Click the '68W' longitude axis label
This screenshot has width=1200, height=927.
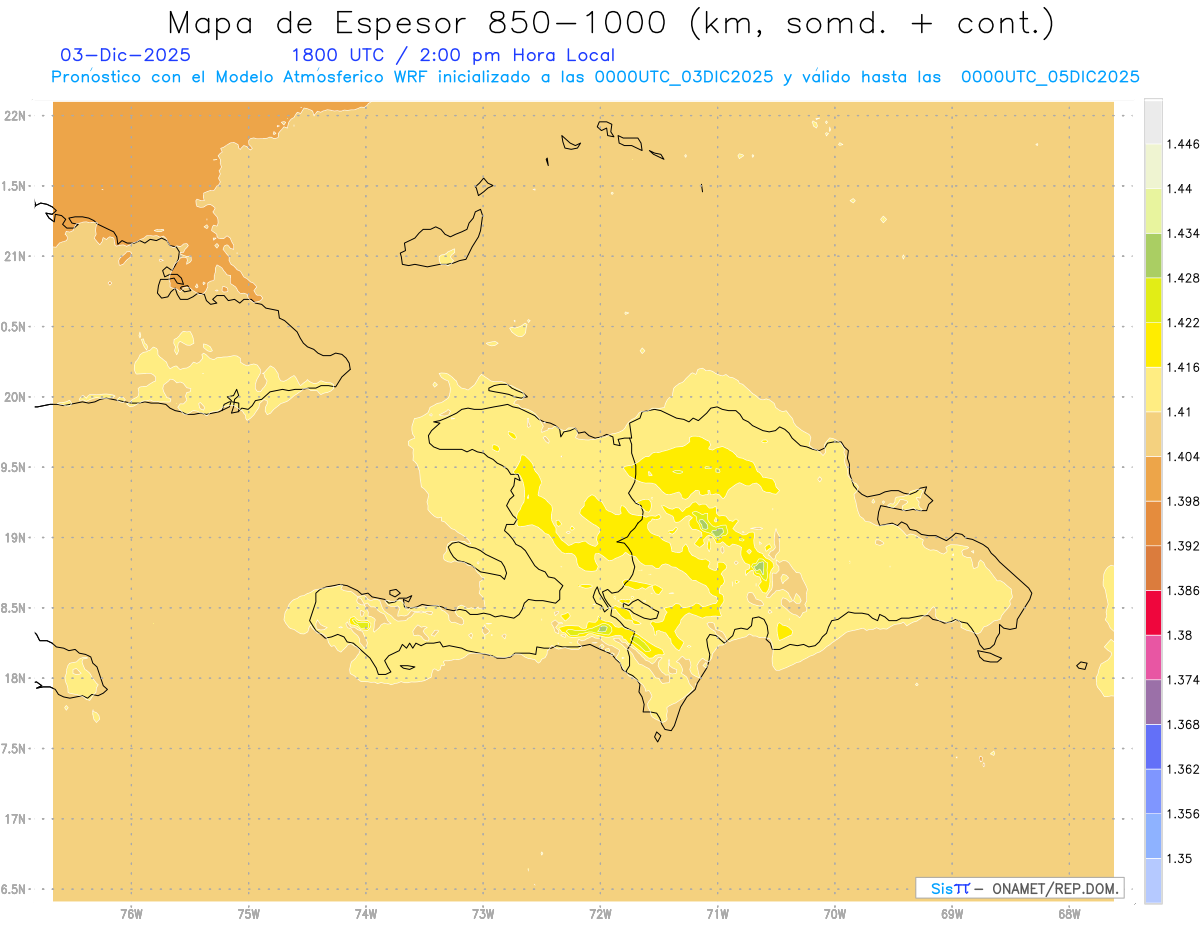1069,914
